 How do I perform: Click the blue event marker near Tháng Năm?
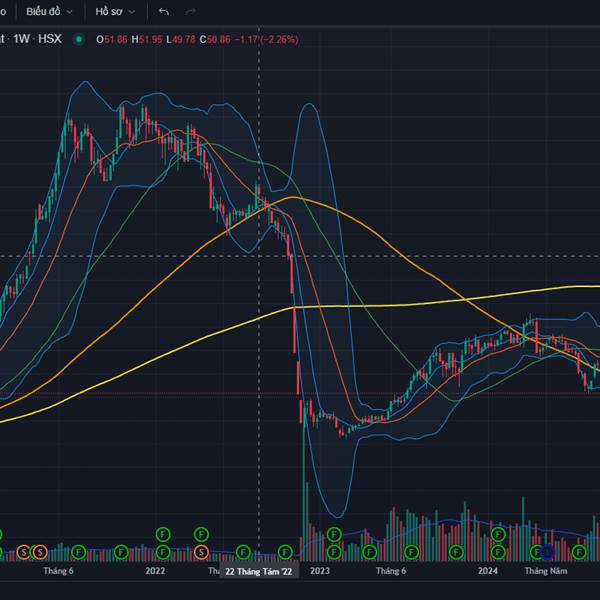(548, 552)
